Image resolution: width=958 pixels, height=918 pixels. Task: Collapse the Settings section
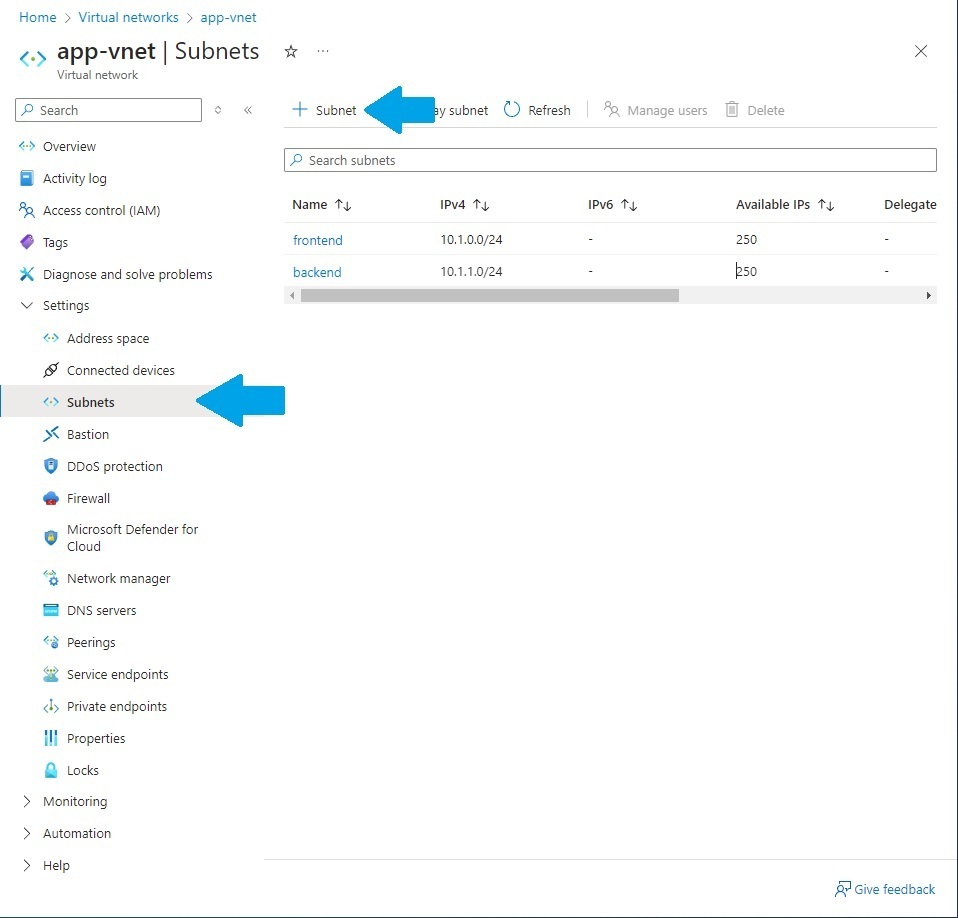[x=27, y=306]
